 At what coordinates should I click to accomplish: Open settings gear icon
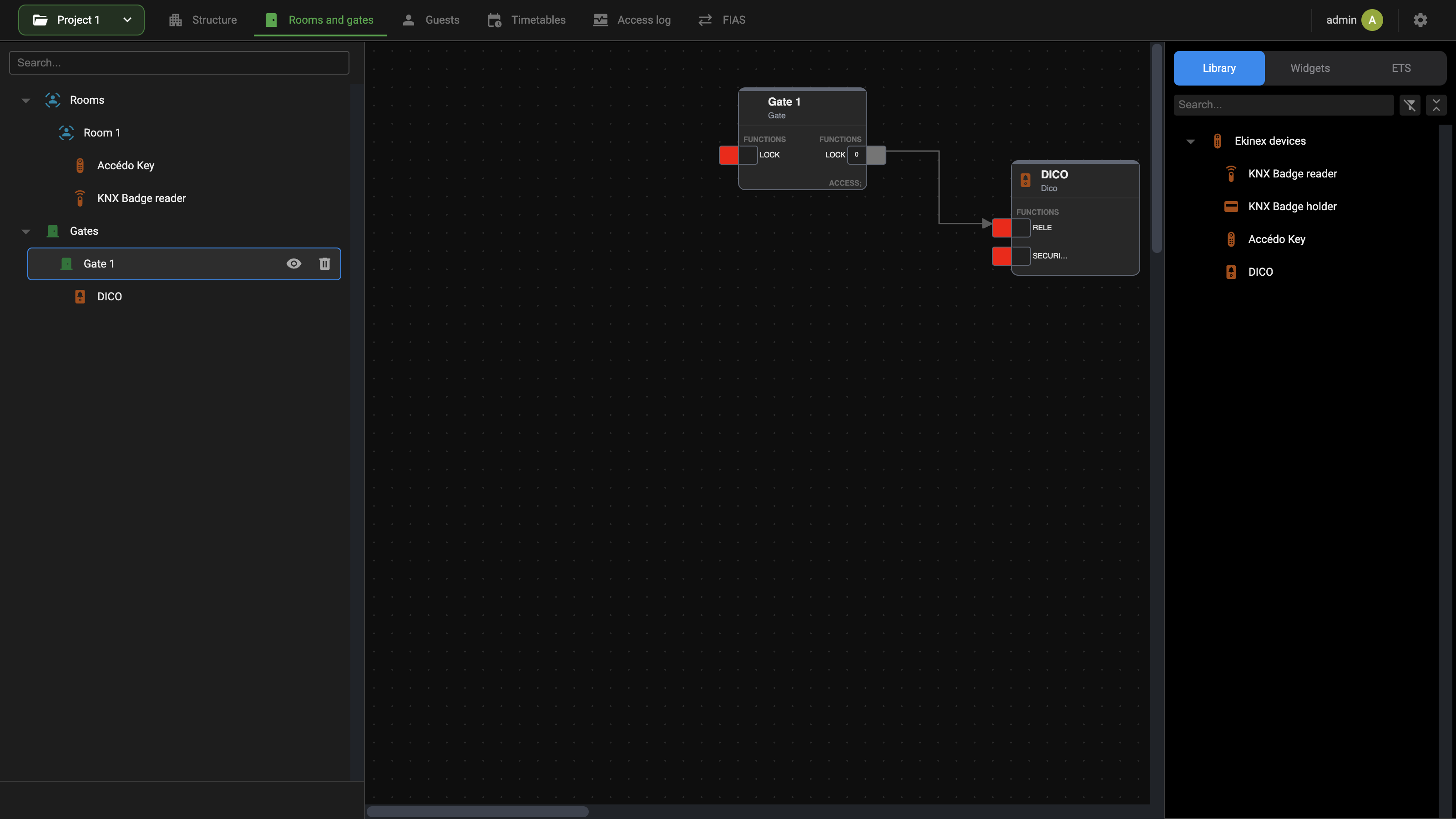tap(1421, 20)
